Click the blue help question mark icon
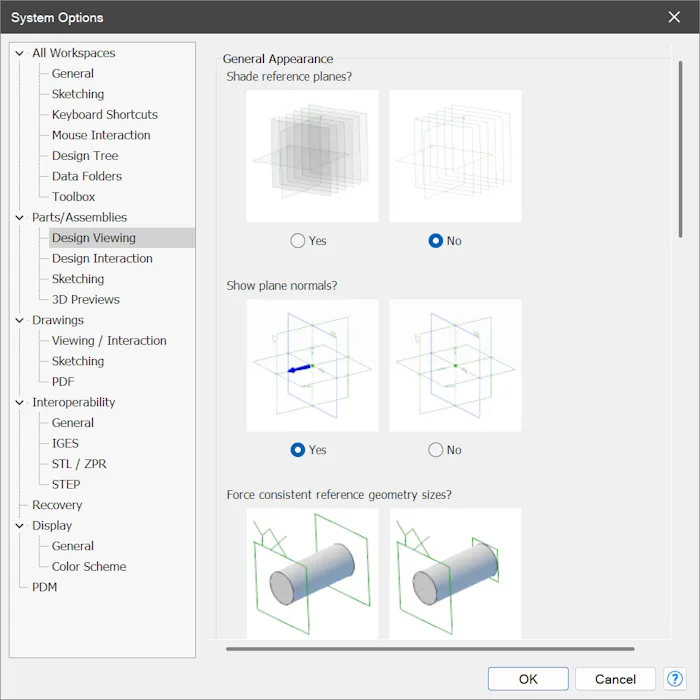 (x=675, y=679)
